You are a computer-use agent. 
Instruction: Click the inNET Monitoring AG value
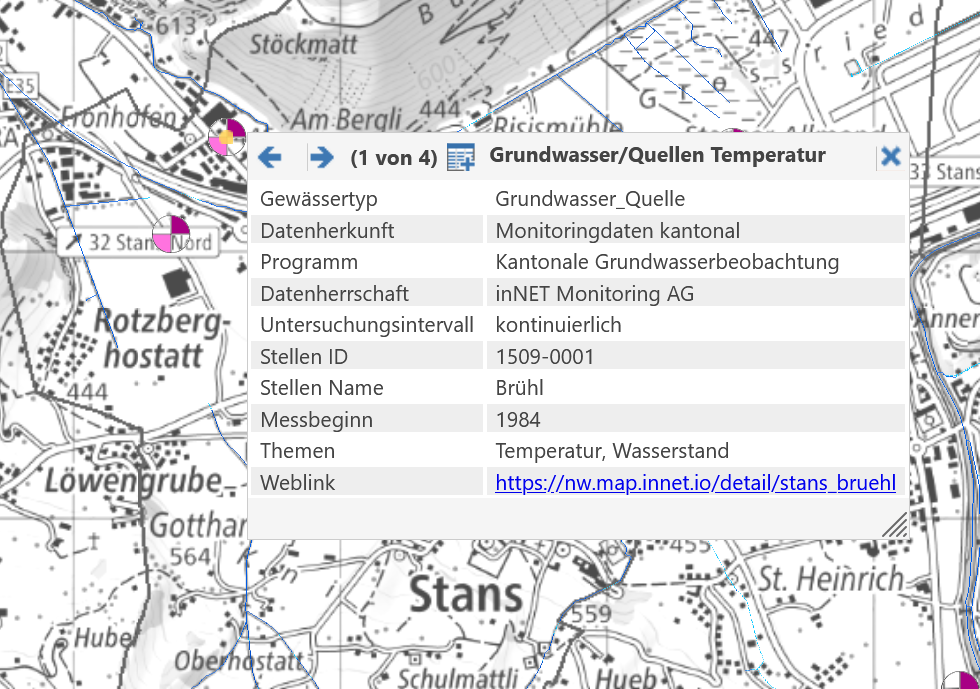(594, 294)
